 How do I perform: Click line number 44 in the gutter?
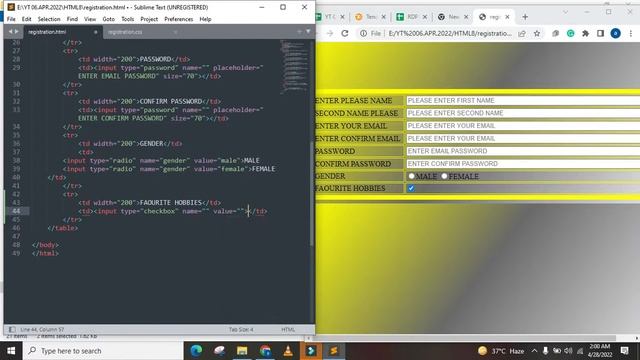16,211
